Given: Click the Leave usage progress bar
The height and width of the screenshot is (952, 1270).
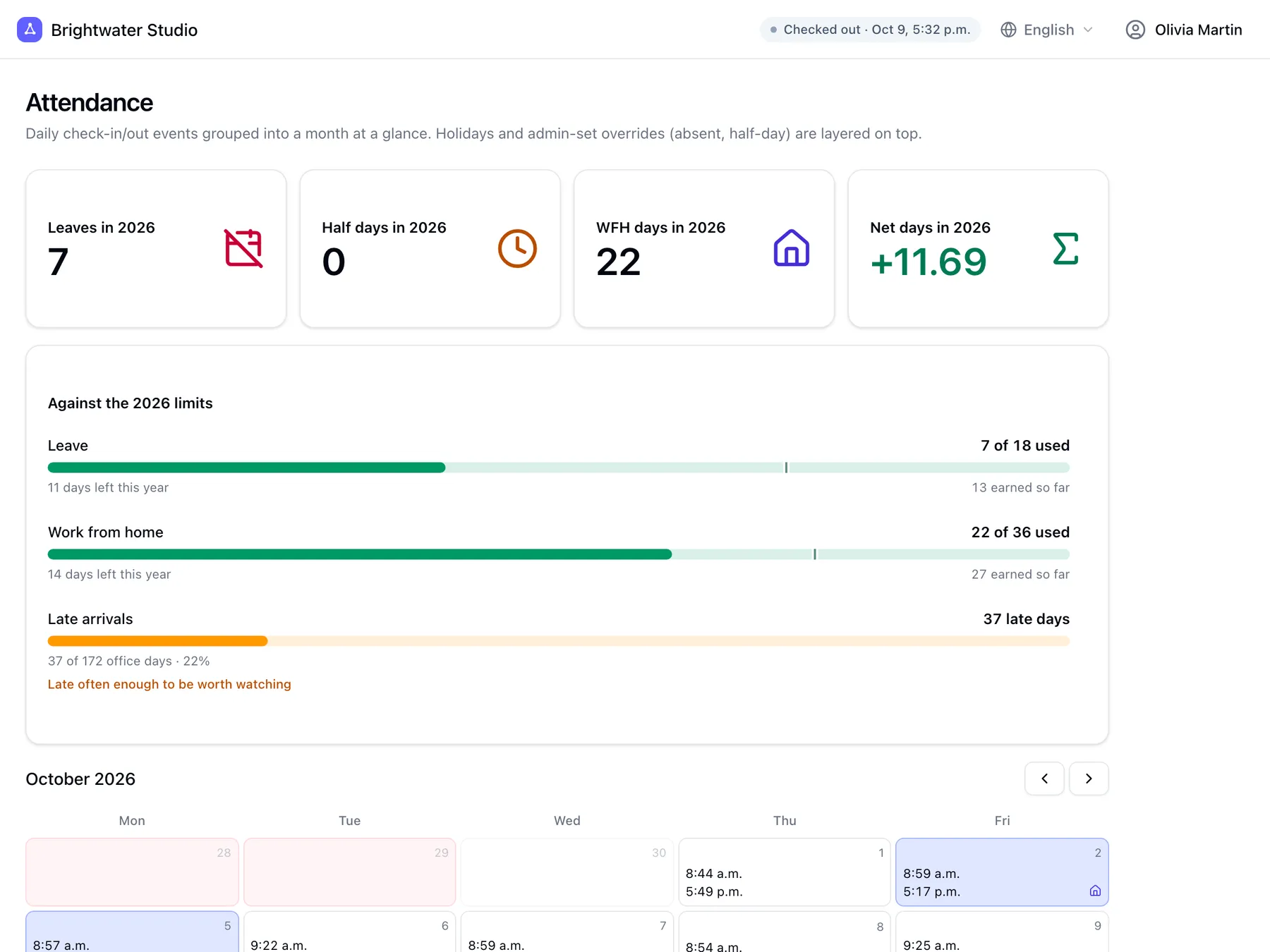Looking at the screenshot, I should click(x=559, y=468).
